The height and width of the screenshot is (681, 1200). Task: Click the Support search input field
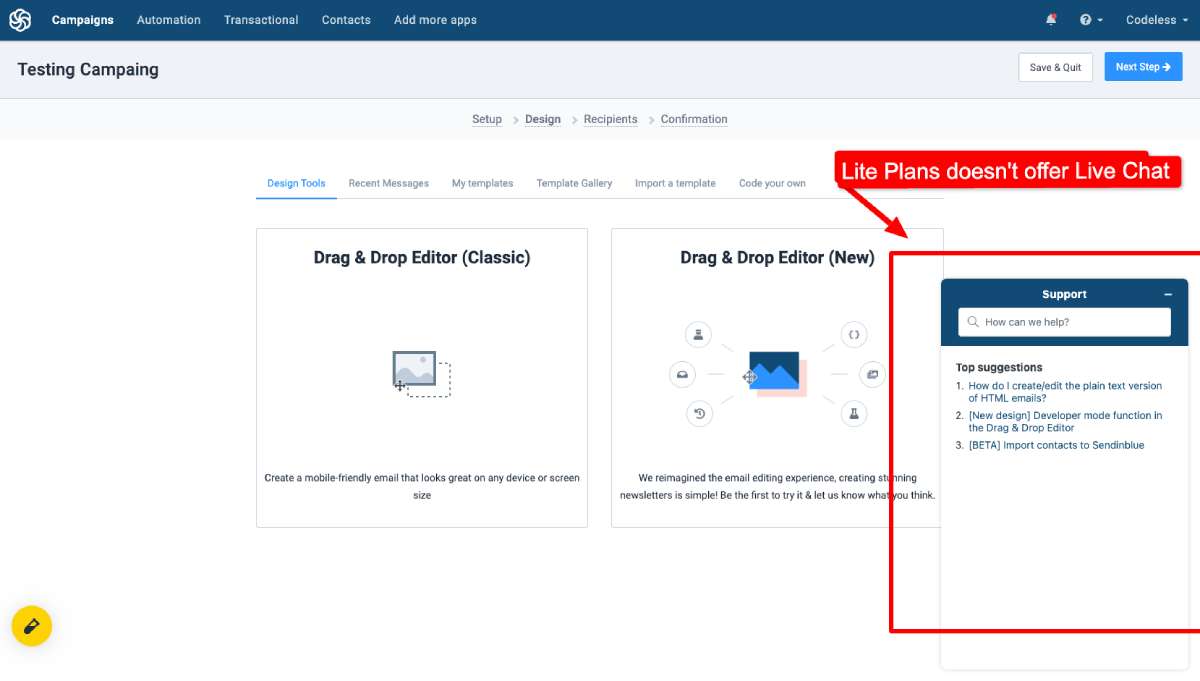click(1064, 322)
